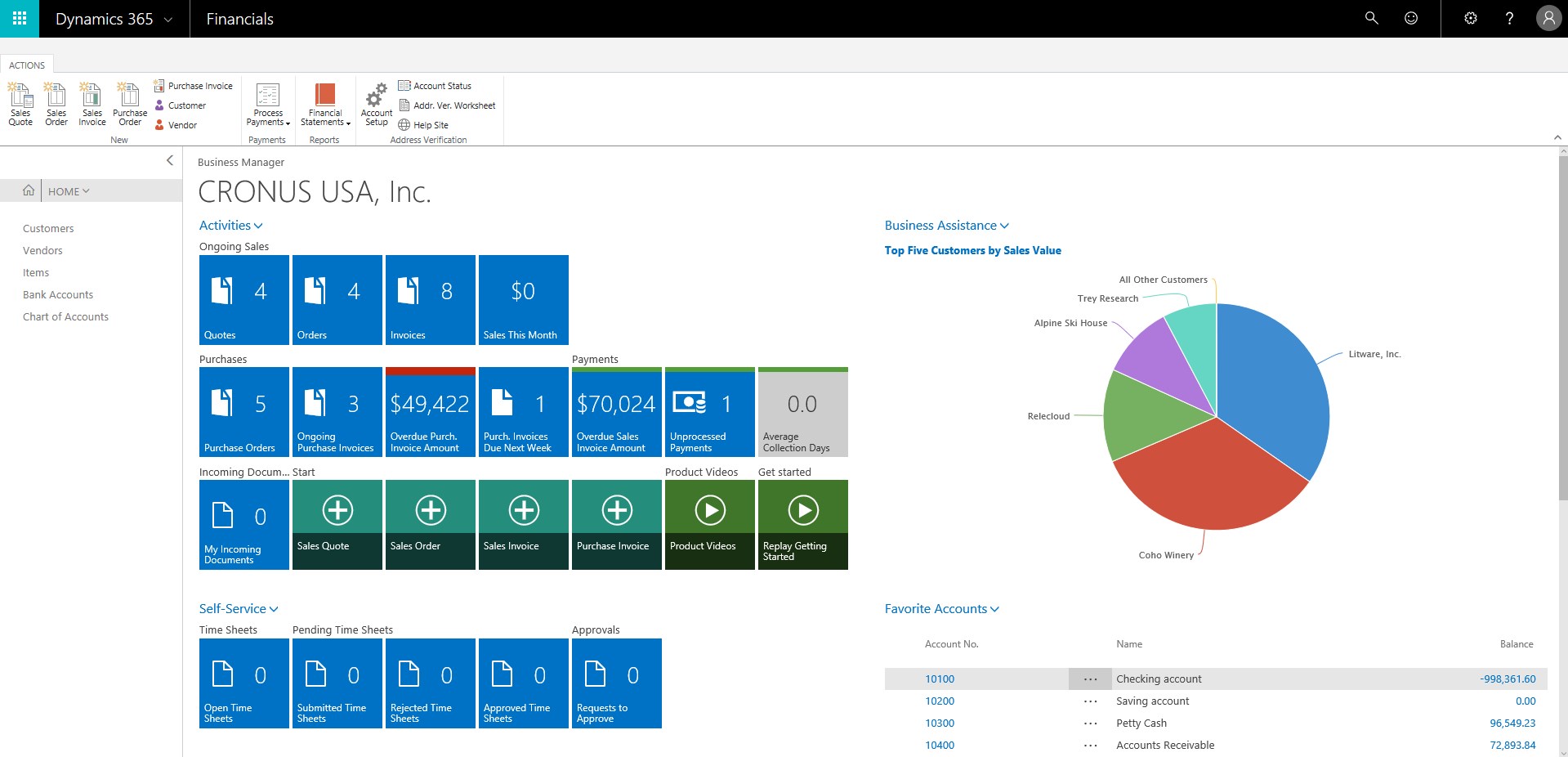Viewport: 1568px width, 757px height.
Task: Open the Purchase Orders tile
Action: (x=244, y=412)
